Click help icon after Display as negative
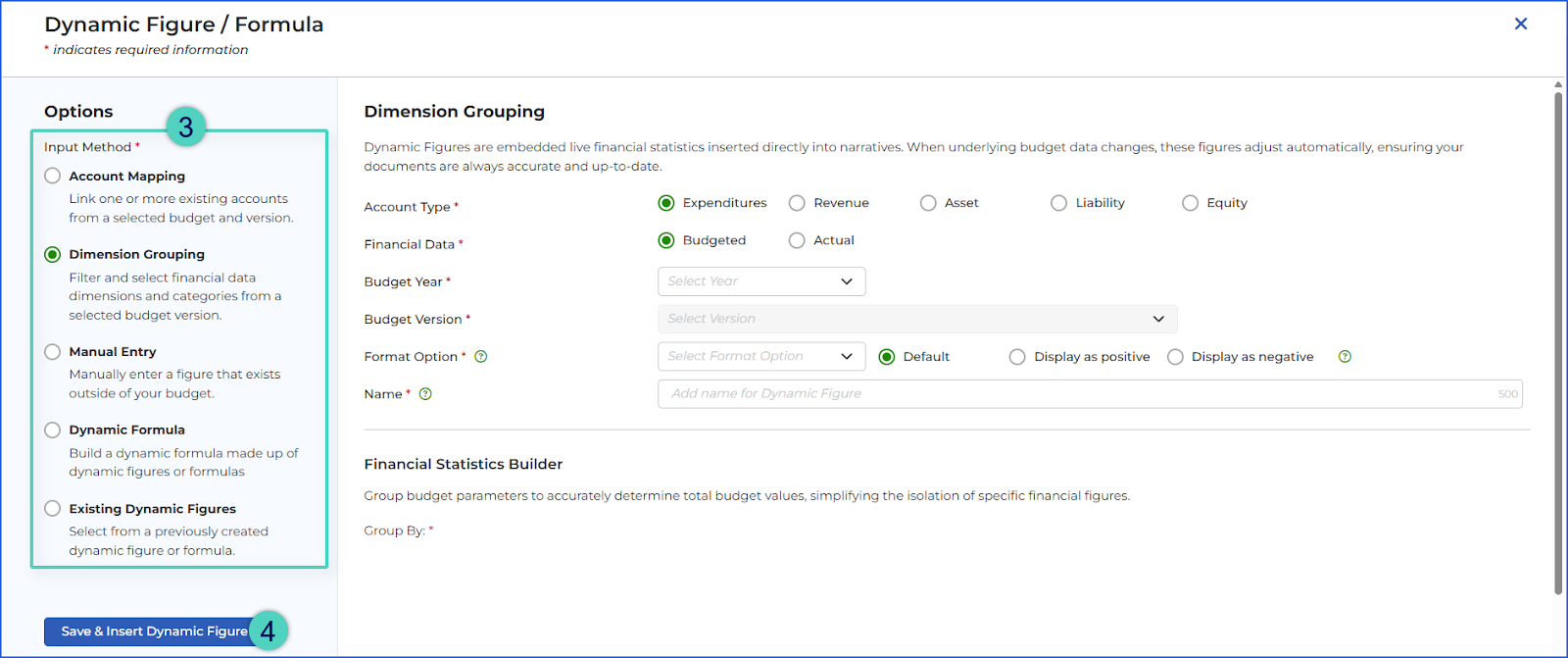1568x658 pixels. pos(1345,357)
